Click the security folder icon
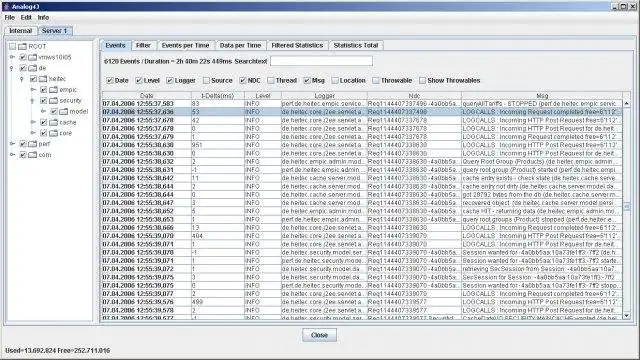640x360 pixels. coord(53,100)
